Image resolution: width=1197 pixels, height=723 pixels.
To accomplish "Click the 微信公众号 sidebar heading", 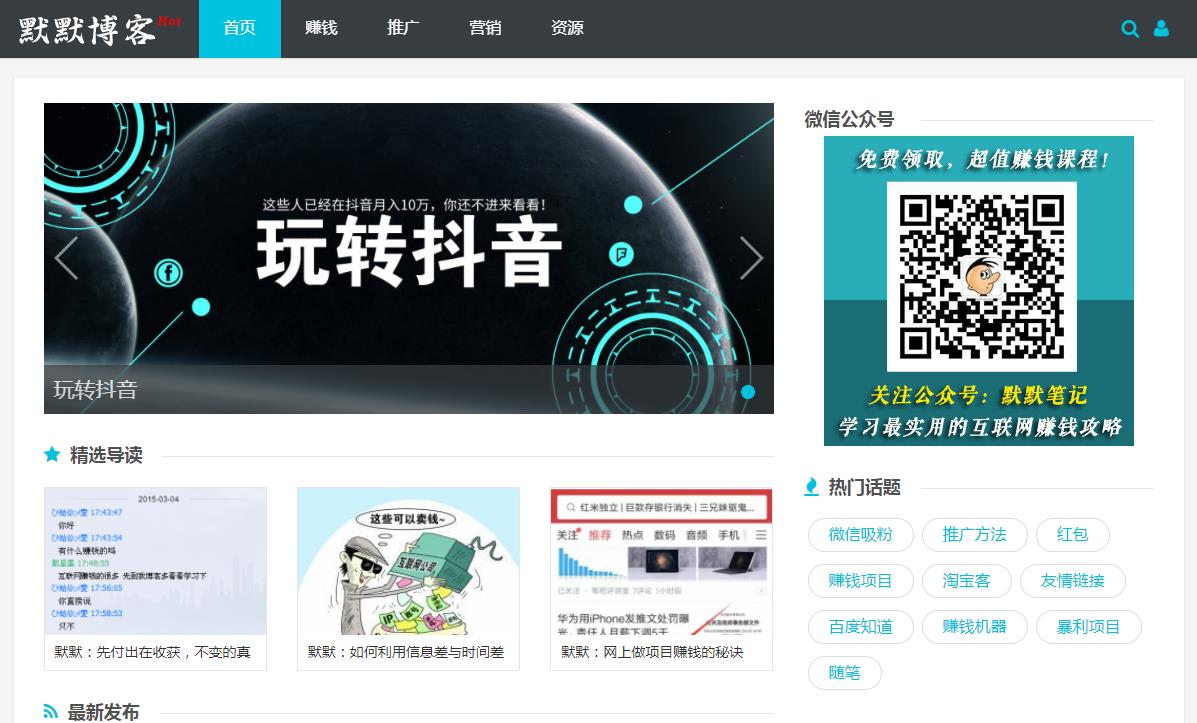I will (x=849, y=119).
